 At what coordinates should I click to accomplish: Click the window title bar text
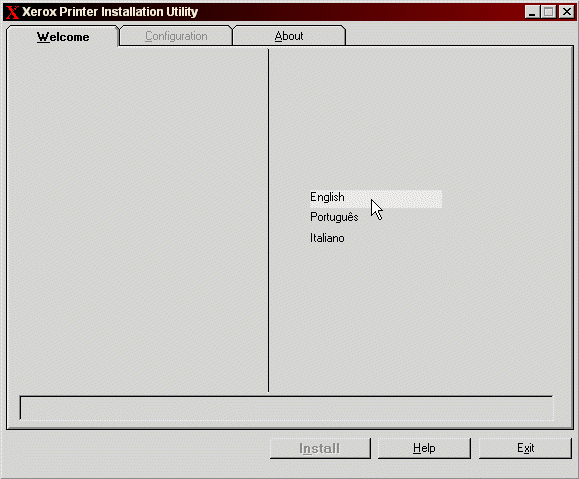[x=110, y=12]
